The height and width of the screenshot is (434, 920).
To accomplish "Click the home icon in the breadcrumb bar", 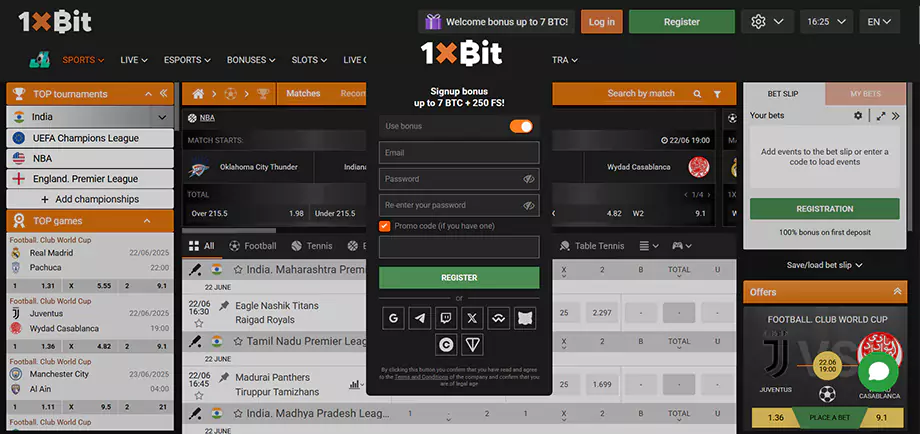I will point(198,94).
